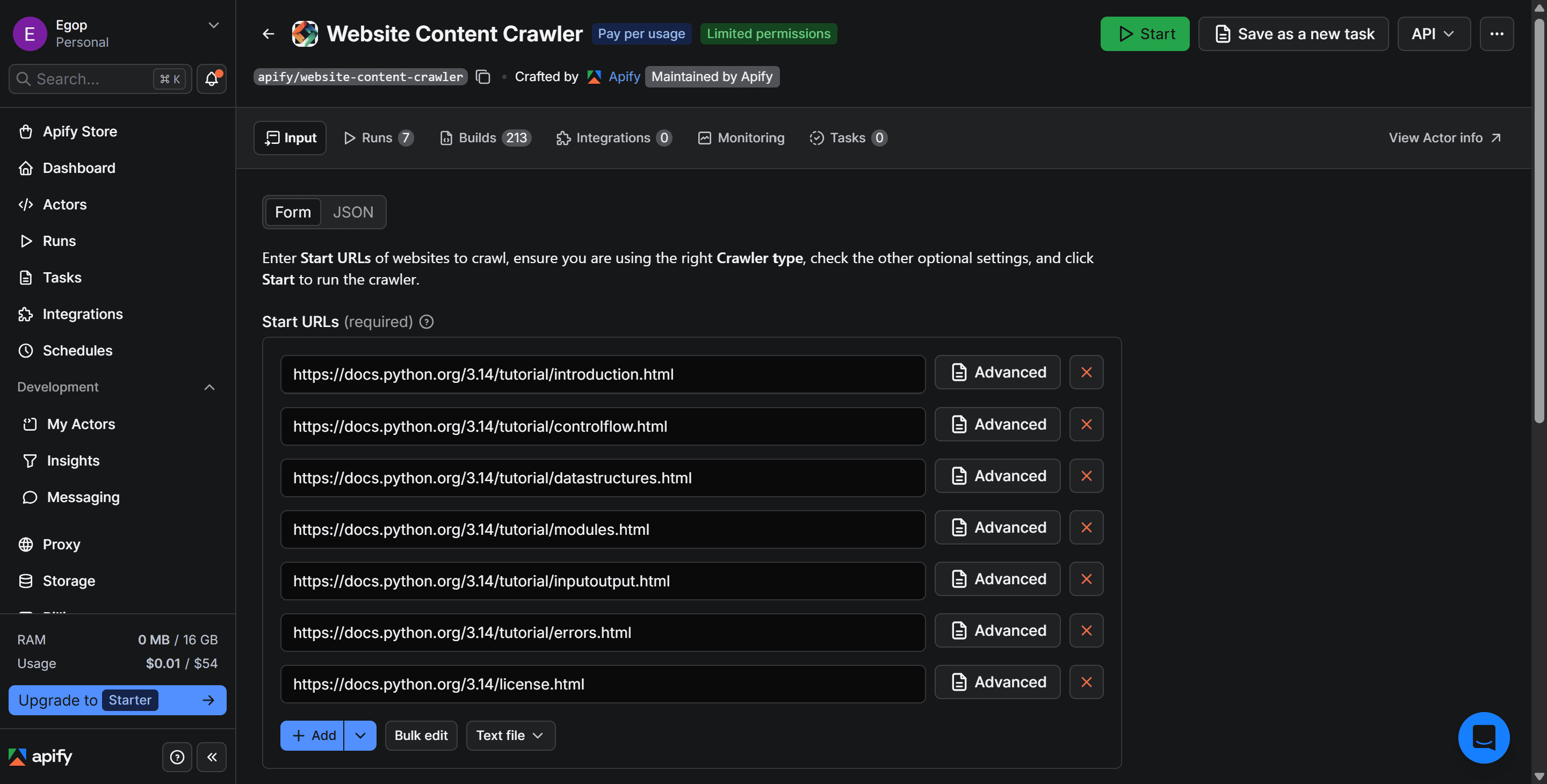Open Advanced for modules.html URL
The height and width of the screenshot is (784, 1547).
tap(997, 527)
